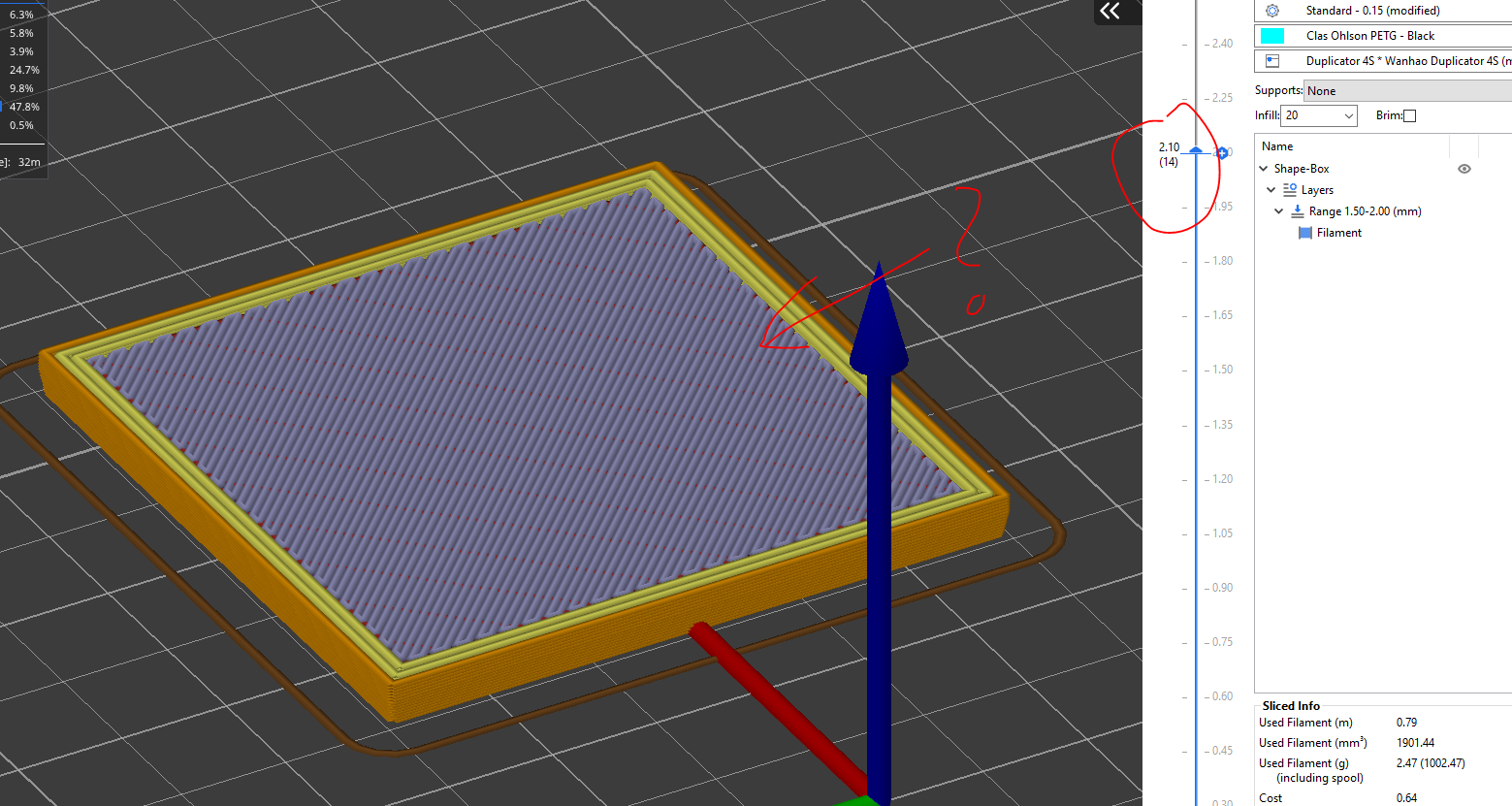
Task: Click the layer range icon beside Range 1.50-2.00
Action: tap(1298, 211)
